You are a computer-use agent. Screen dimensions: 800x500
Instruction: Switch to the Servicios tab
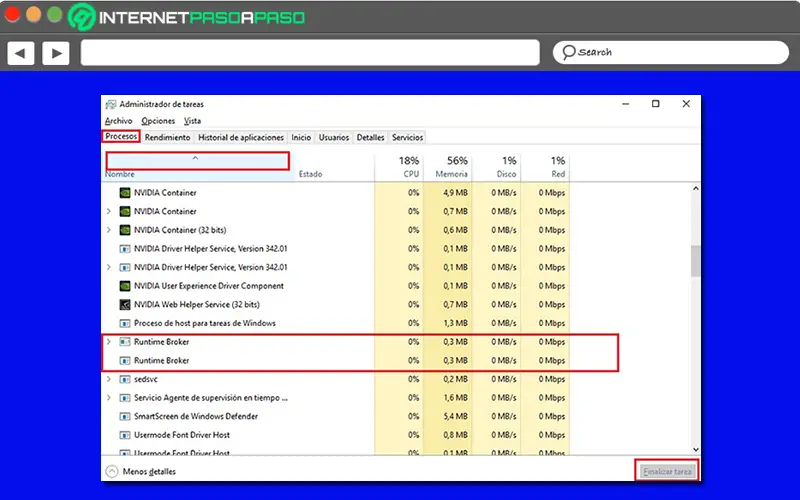[407, 137]
